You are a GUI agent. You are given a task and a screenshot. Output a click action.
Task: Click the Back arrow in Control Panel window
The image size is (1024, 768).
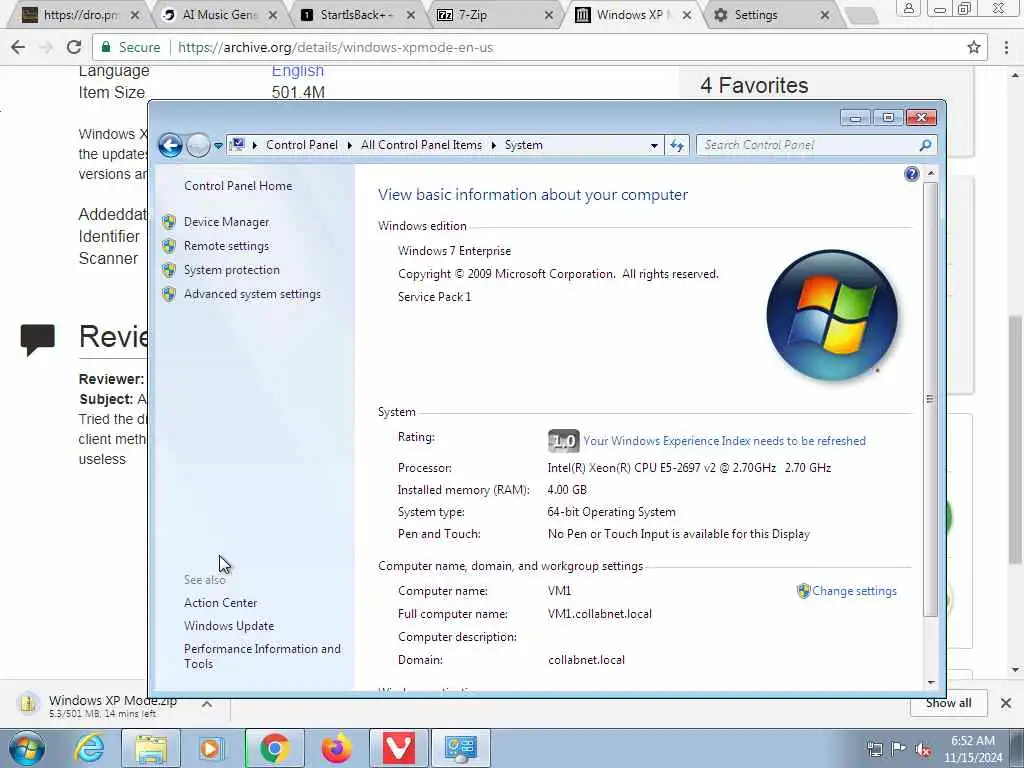click(170, 145)
